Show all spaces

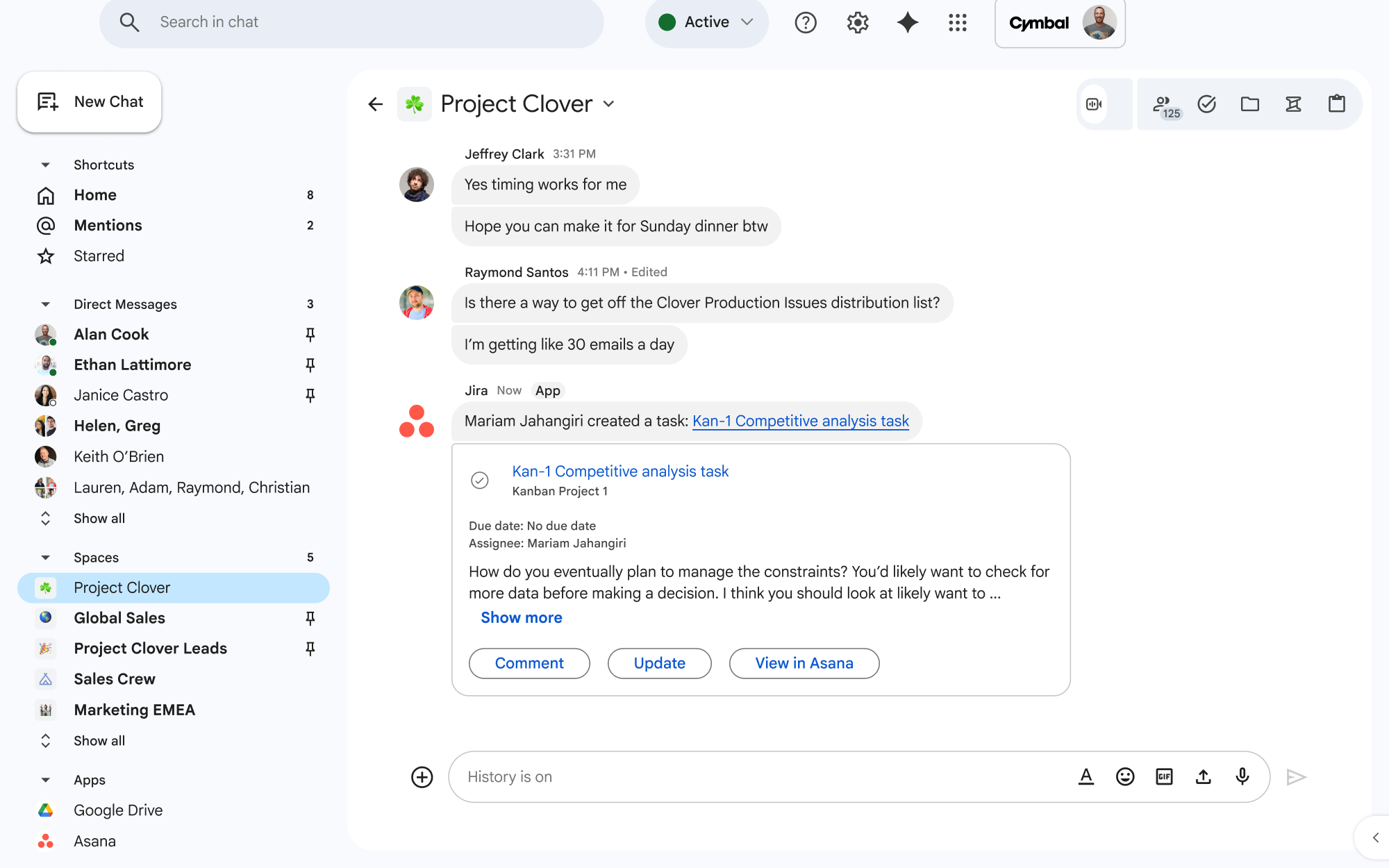click(x=99, y=741)
